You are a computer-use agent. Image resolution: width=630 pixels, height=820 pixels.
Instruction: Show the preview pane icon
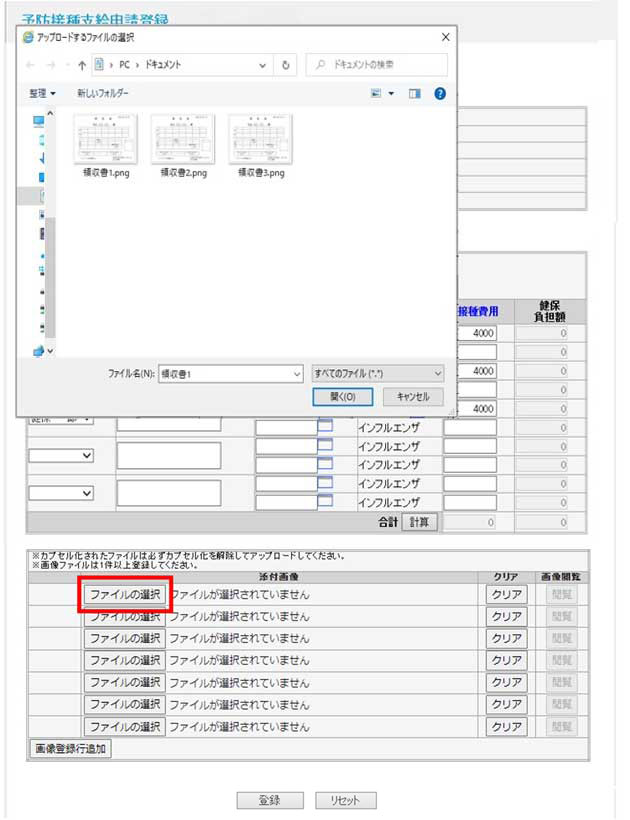415,93
